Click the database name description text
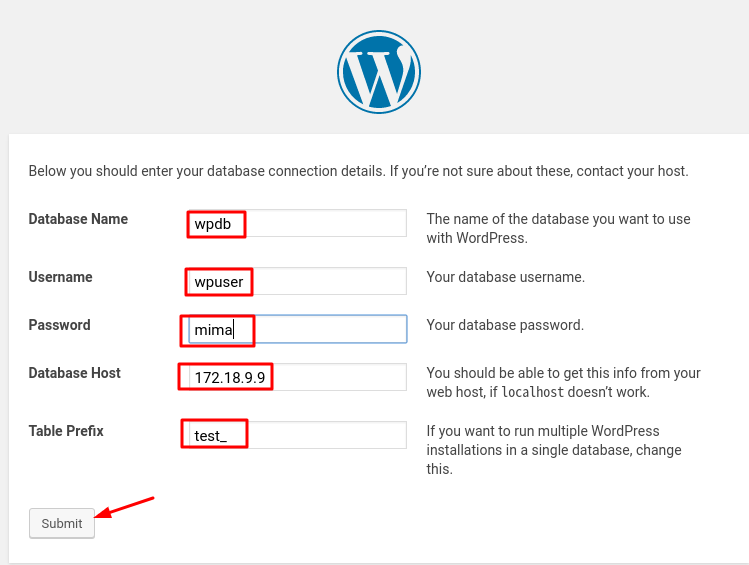The width and height of the screenshot is (749, 565). 558,228
